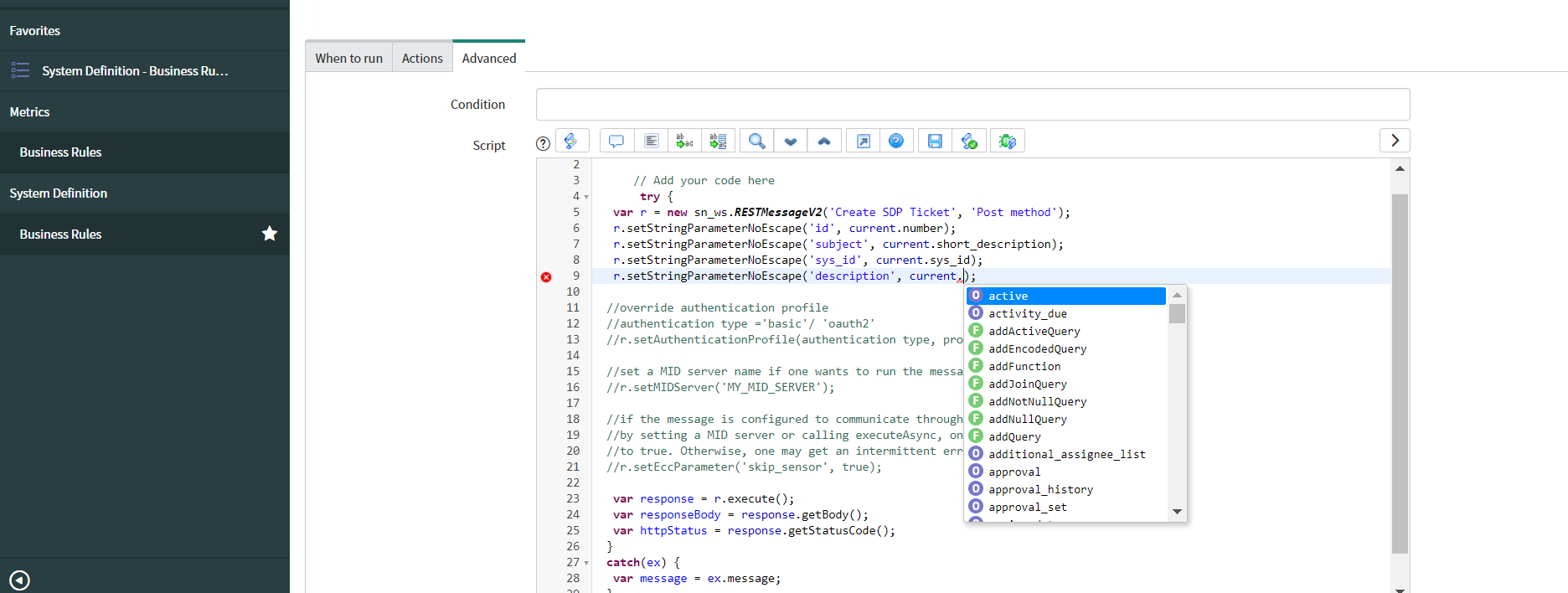This screenshot has width=1568, height=593.
Task: Open System Definition - Business Rules favorite
Action: (134, 71)
